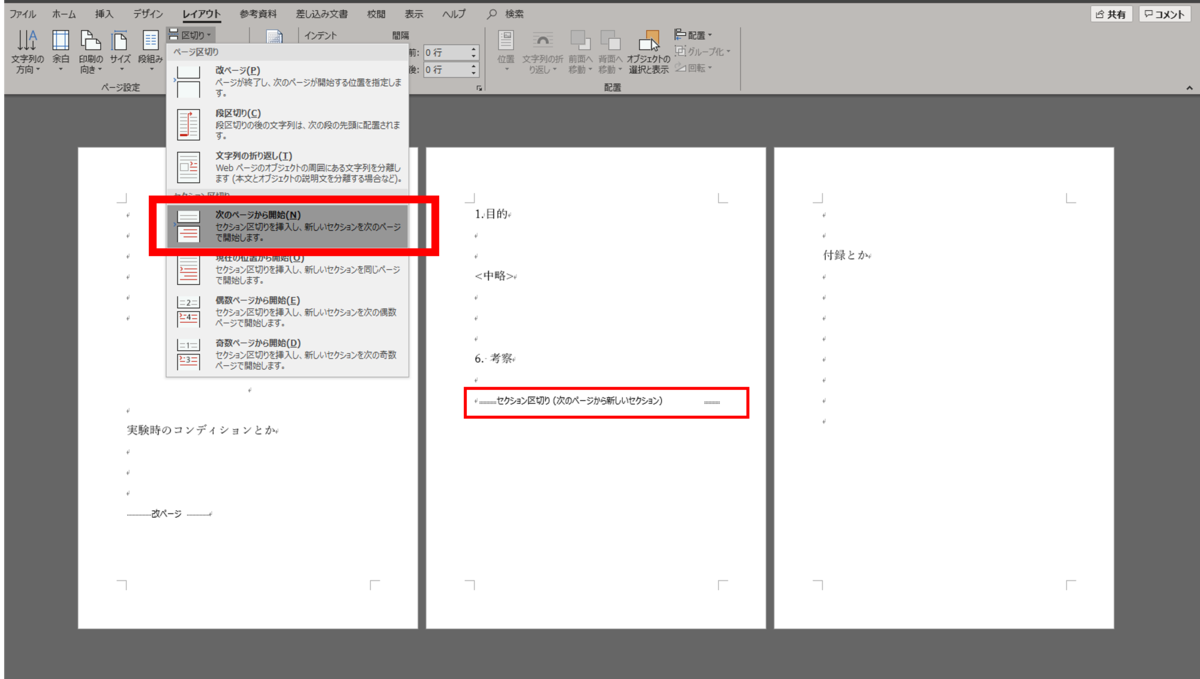Select 奇数ページから開始(D) section break

pyautogui.click(x=288, y=355)
